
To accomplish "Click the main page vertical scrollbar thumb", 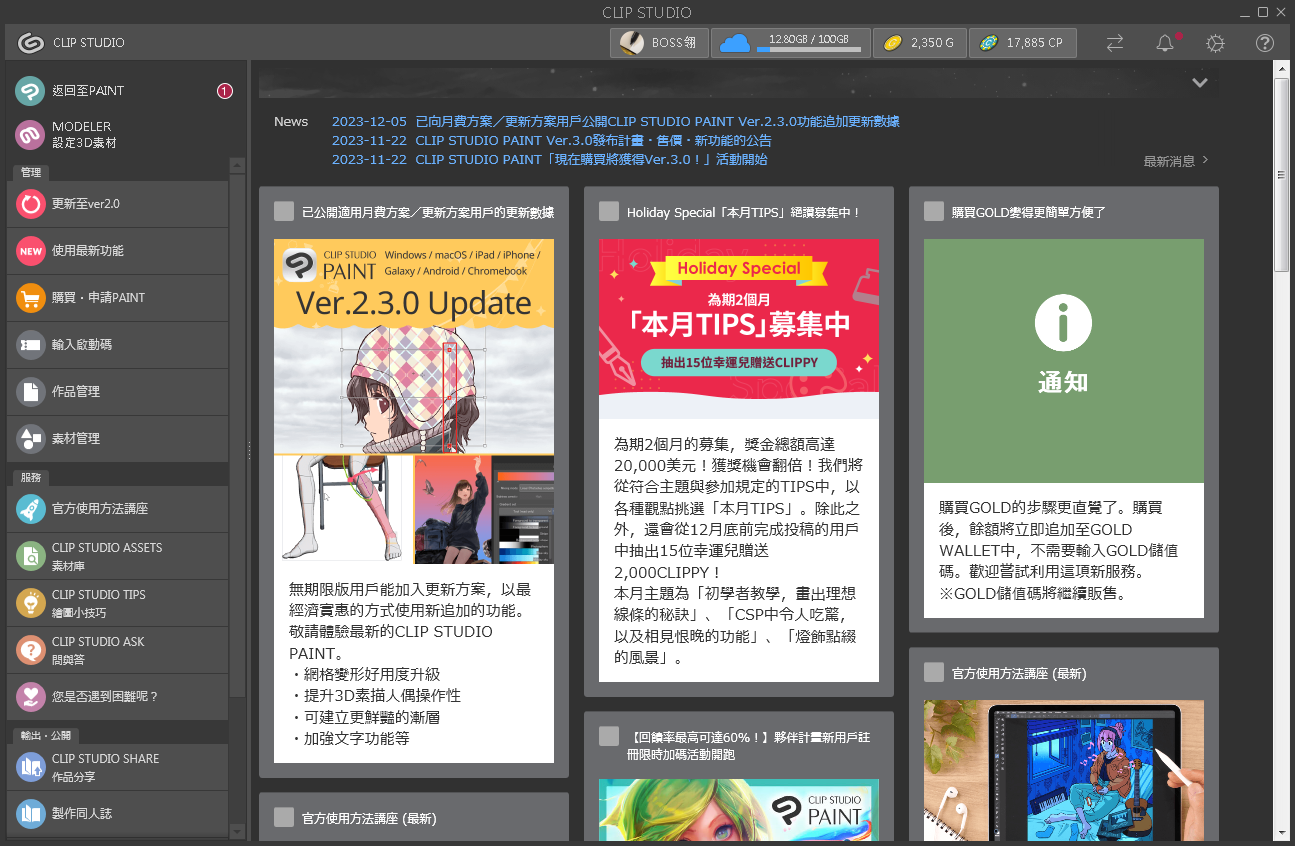I will [x=1282, y=175].
